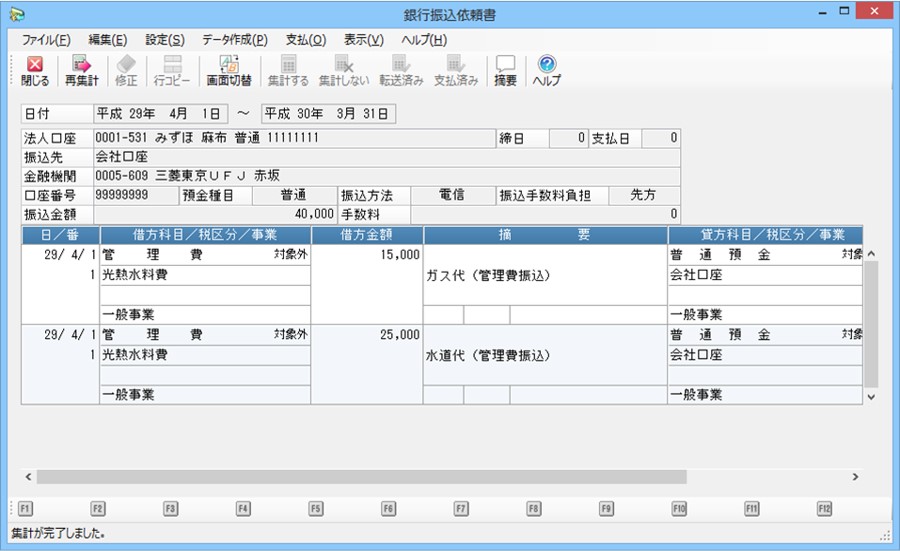This screenshot has height=551, width=900.
Task: Run 再集計 recalculation from toolbar
Action: click(x=81, y=70)
